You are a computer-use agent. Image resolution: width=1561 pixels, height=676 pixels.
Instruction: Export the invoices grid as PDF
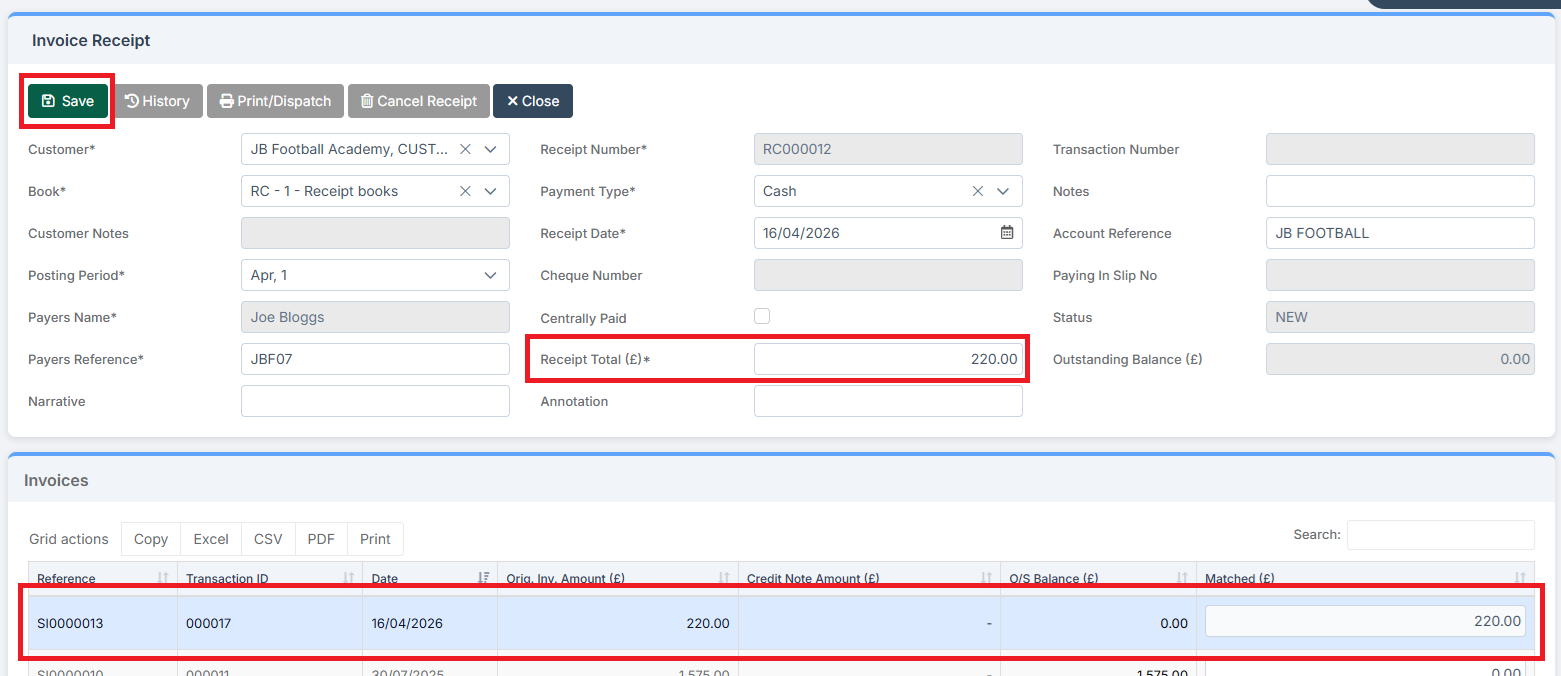[x=321, y=539]
